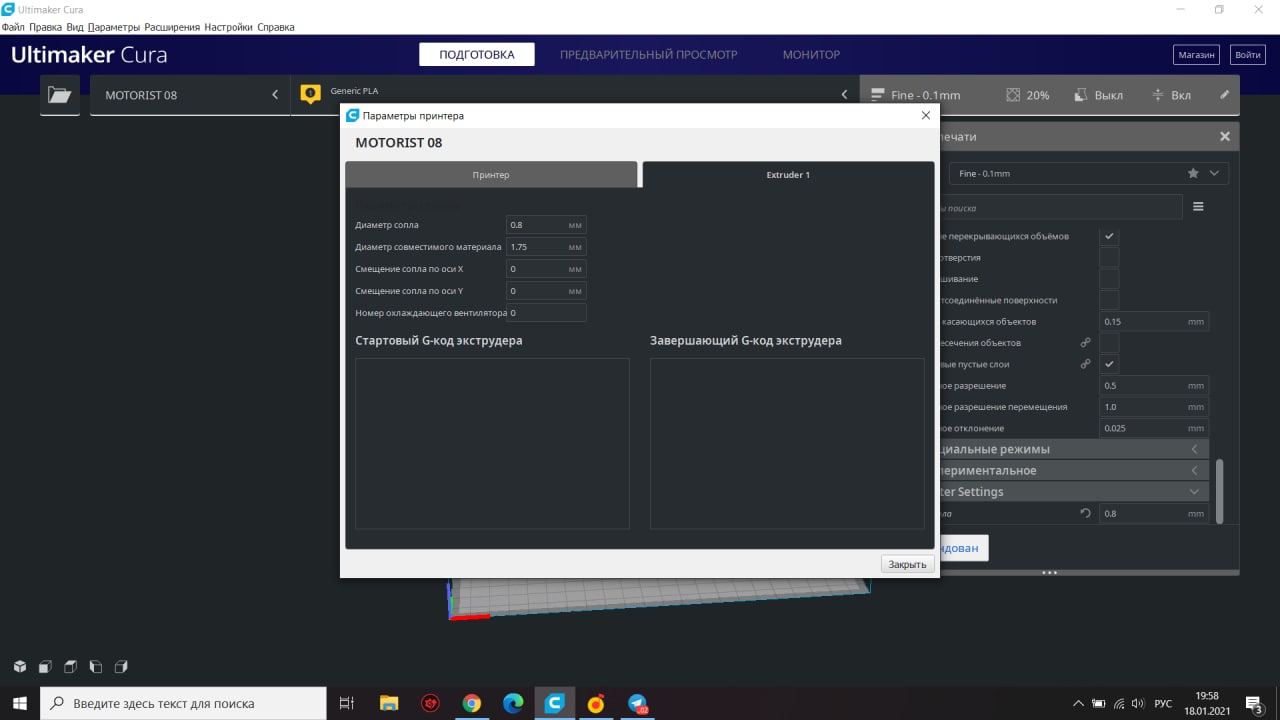The image size is (1280, 720).
Task: Click the Fine 0.1mm layer height icon
Action: coord(877,95)
